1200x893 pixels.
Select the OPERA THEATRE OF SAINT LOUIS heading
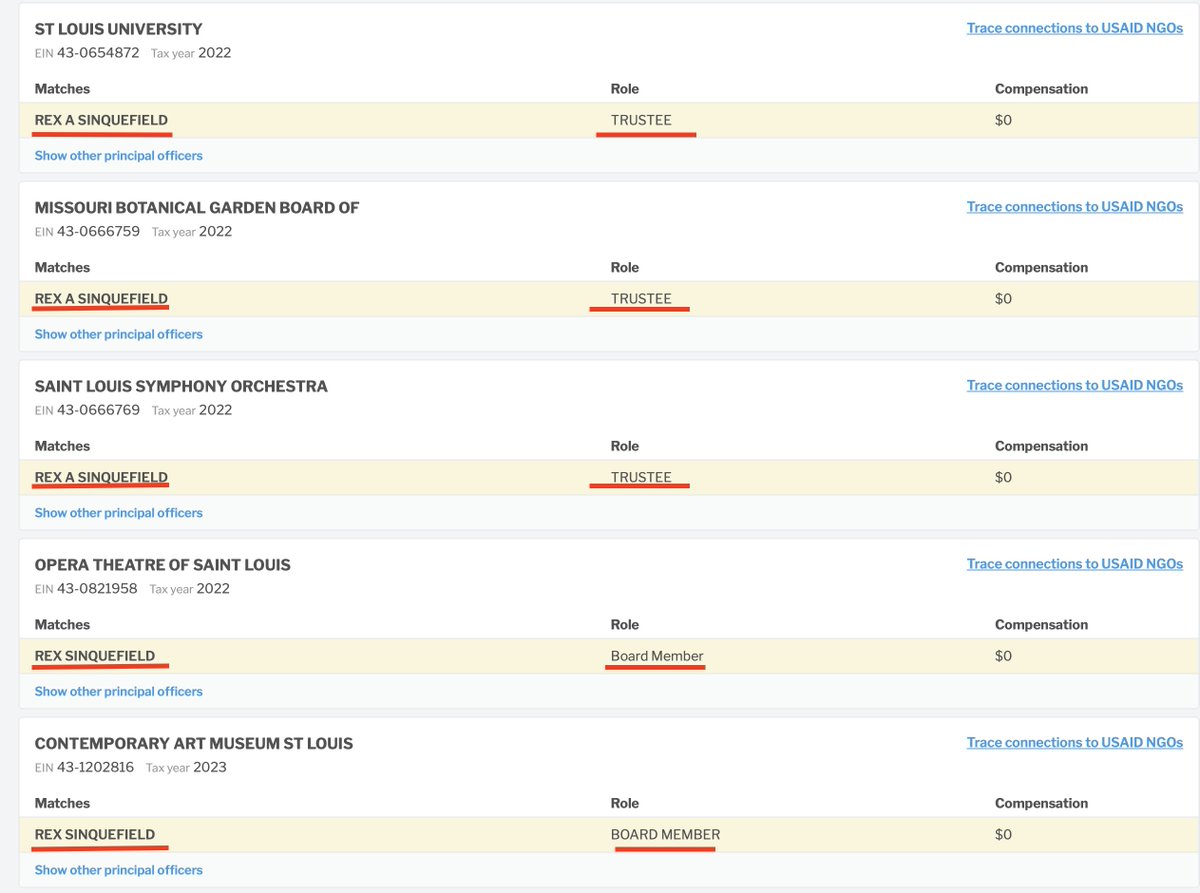(162, 565)
